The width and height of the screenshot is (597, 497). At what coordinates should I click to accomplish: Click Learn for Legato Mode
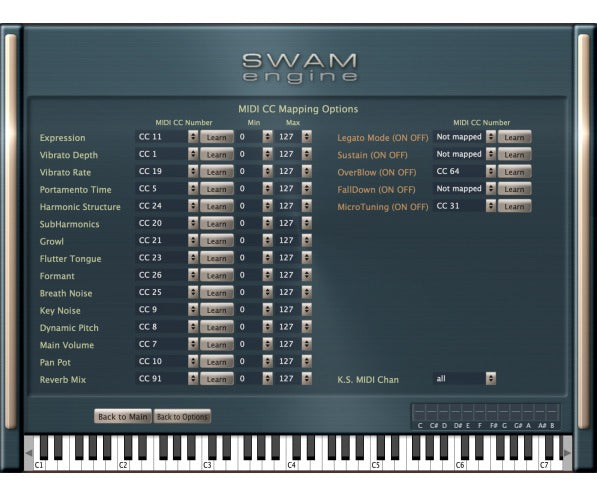coord(514,137)
